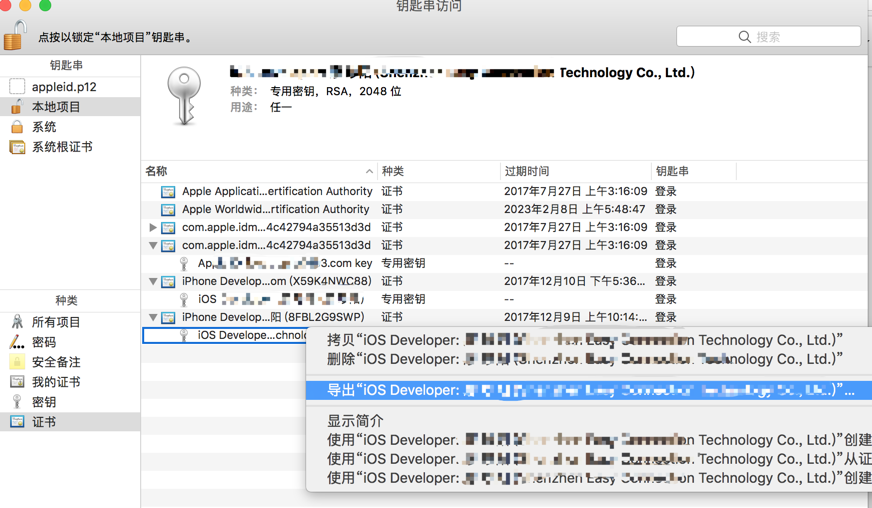
Task: Click the certificate icon of Apple Applicati...ertification Authority
Action: (168, 192)
